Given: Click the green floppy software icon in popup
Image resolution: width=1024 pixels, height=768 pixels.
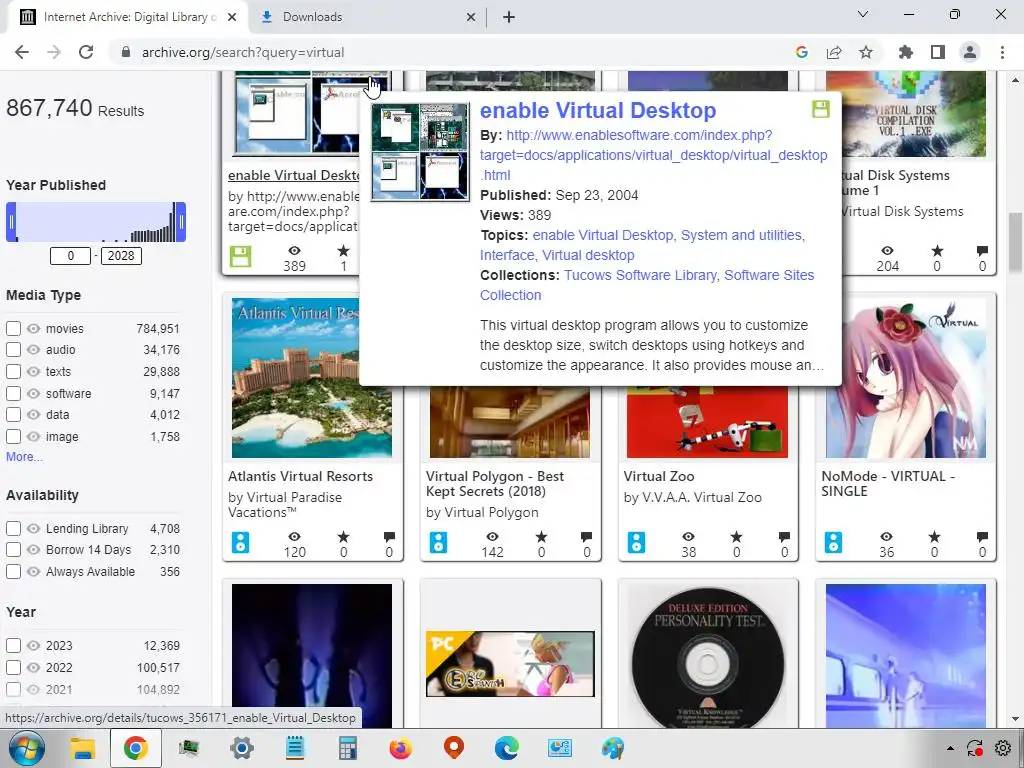Looking at the screenshot, I should (x=821, y=109).
